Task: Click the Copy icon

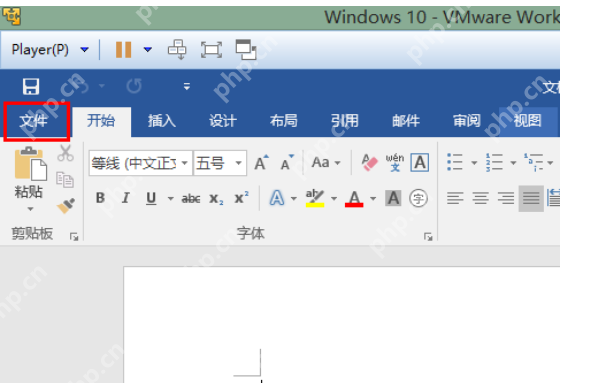Action: click(65, 179)
